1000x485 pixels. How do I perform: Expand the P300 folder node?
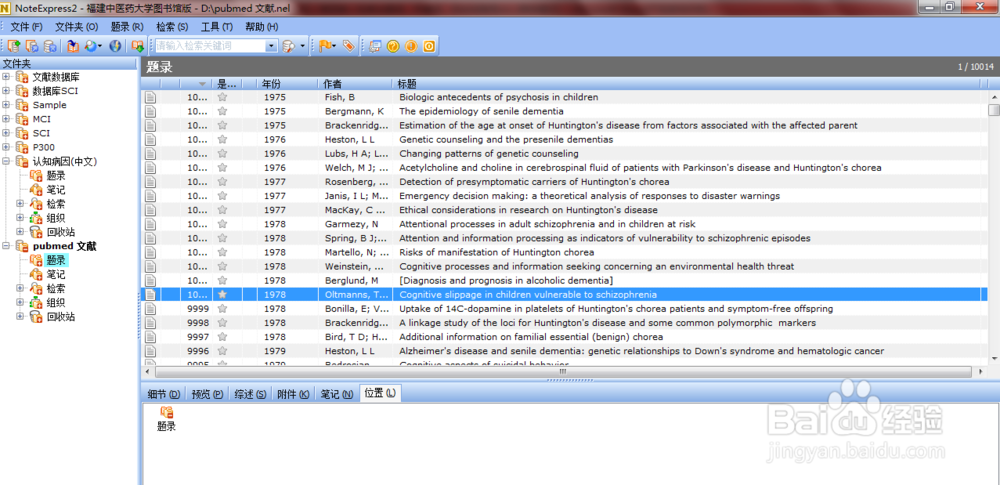click(6, 147)
